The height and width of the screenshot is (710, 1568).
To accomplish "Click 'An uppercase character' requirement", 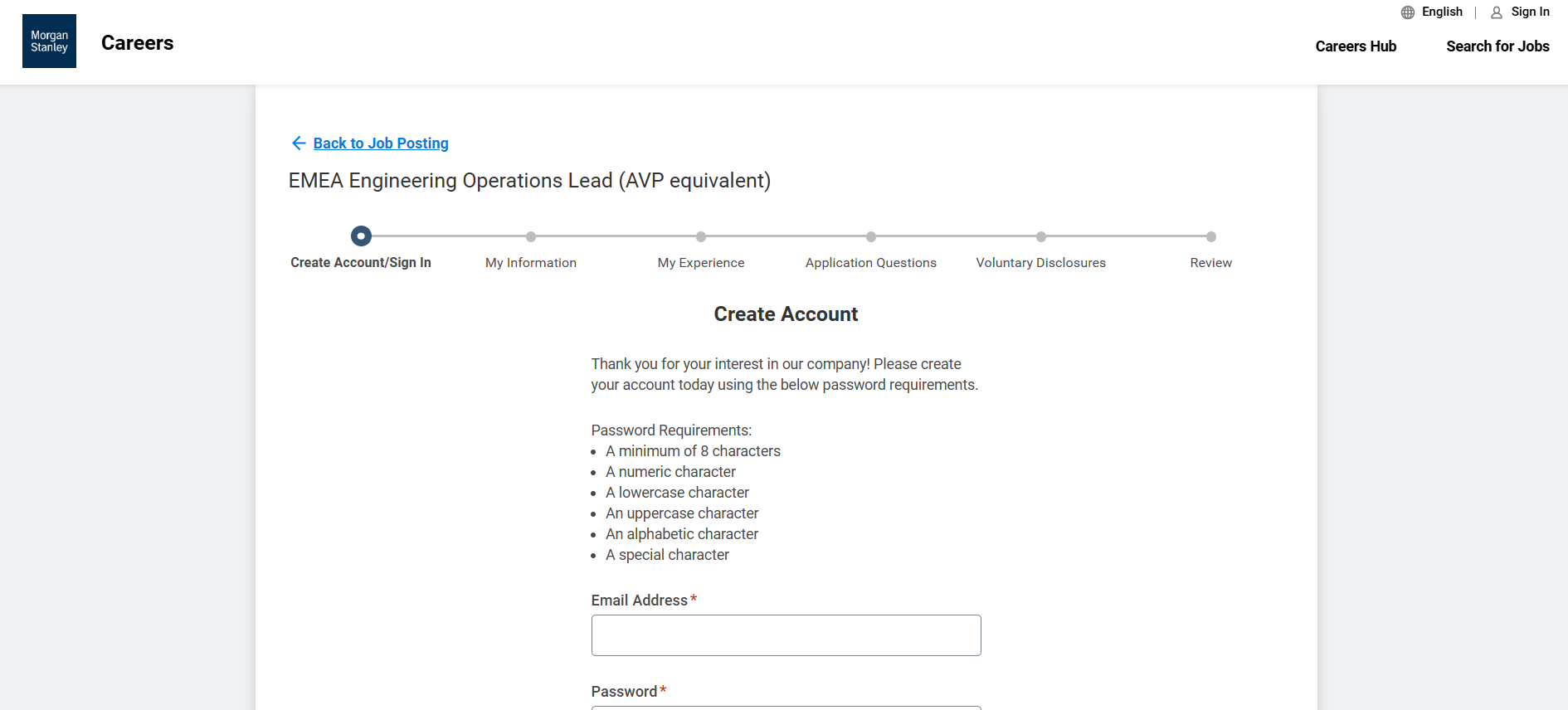I will tap(682, 513).
